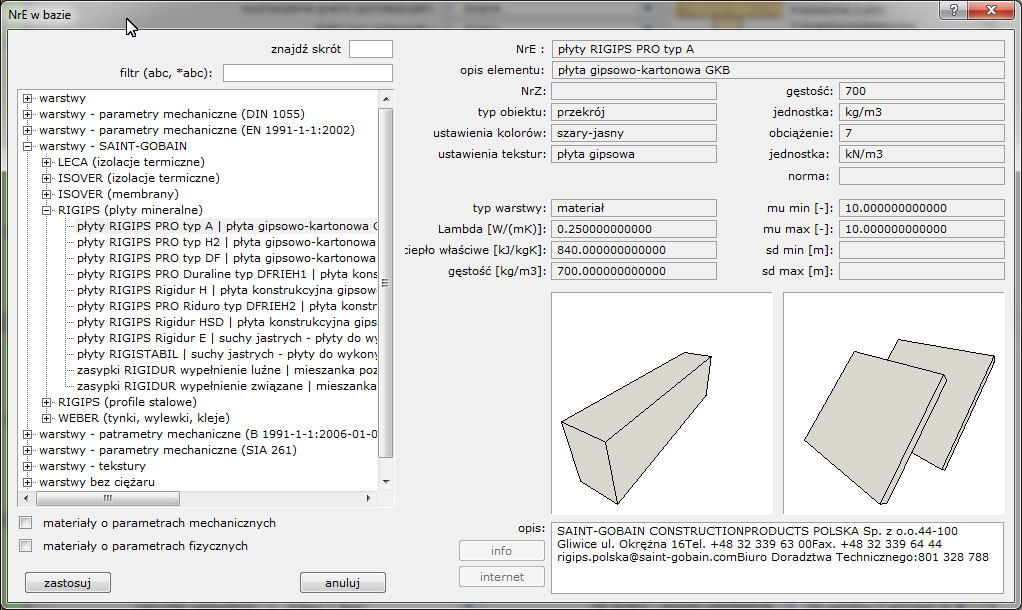Screen dimensions: 1022x610
Task: Expand the 'warstwy - tekstury' node
Action: tap(27, 467)
